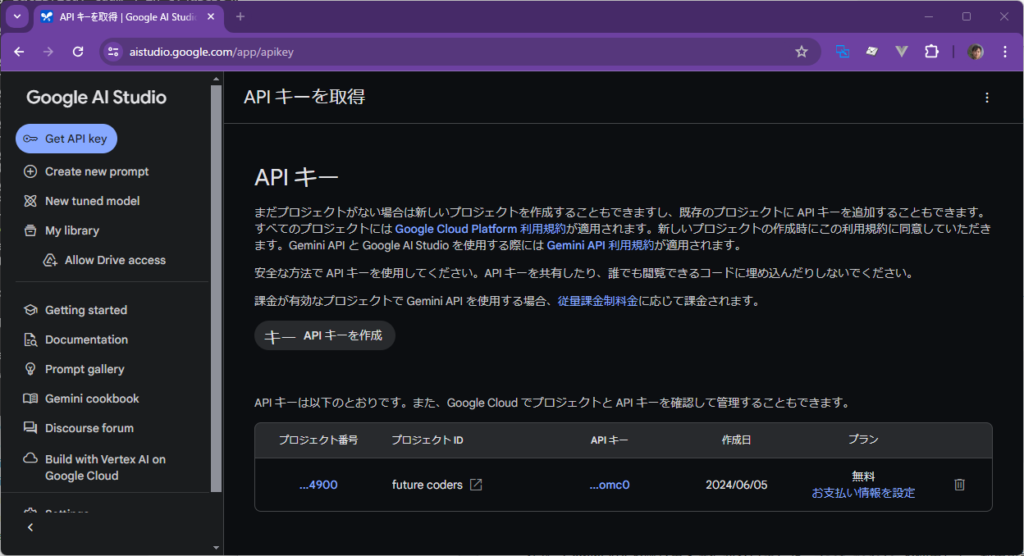Open Create new prompt
The width and height of the screenshot is (1024, 556).
point(96,172)
